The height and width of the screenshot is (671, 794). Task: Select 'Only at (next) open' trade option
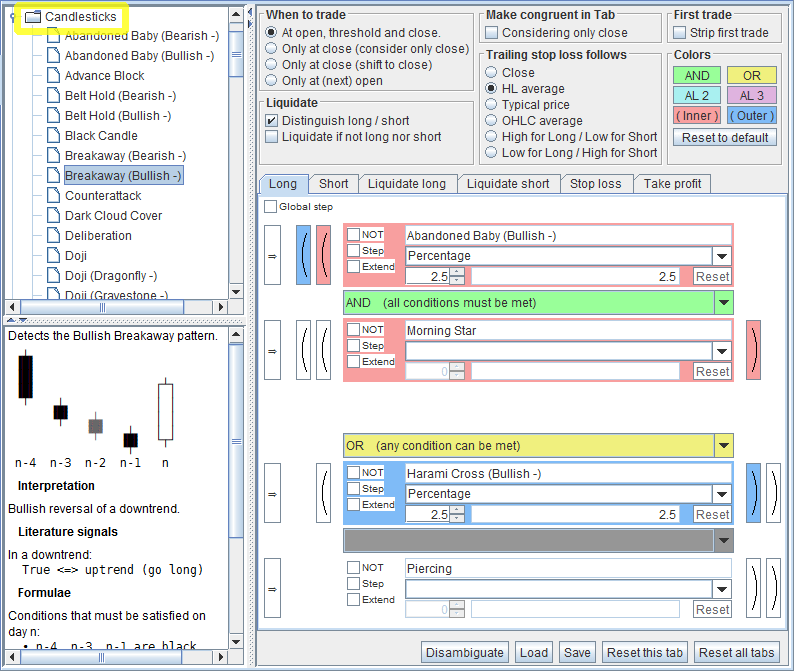(271, 81)
